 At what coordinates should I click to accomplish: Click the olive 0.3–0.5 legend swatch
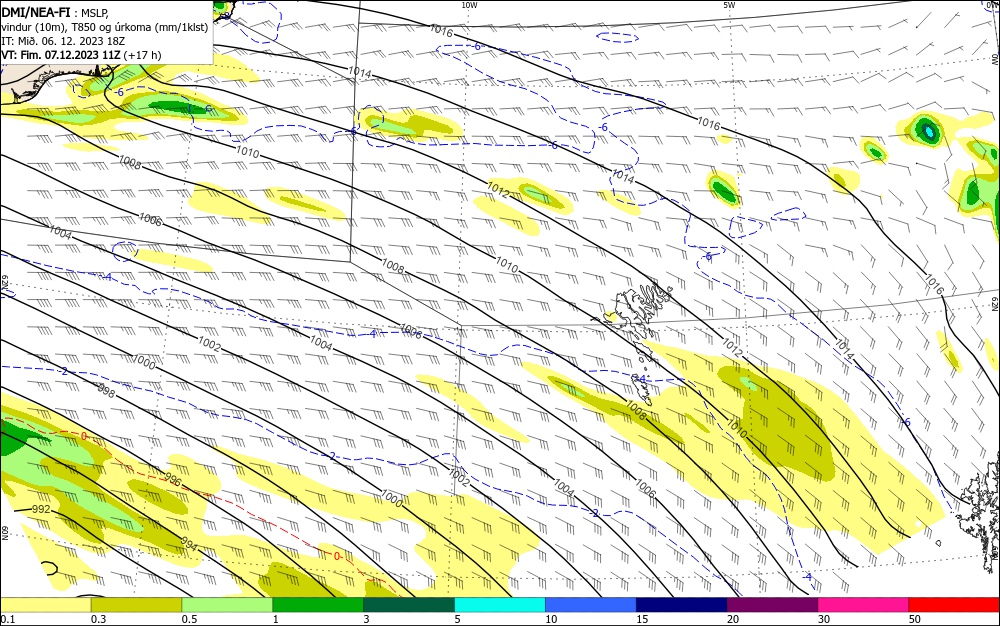coord(136,605)
